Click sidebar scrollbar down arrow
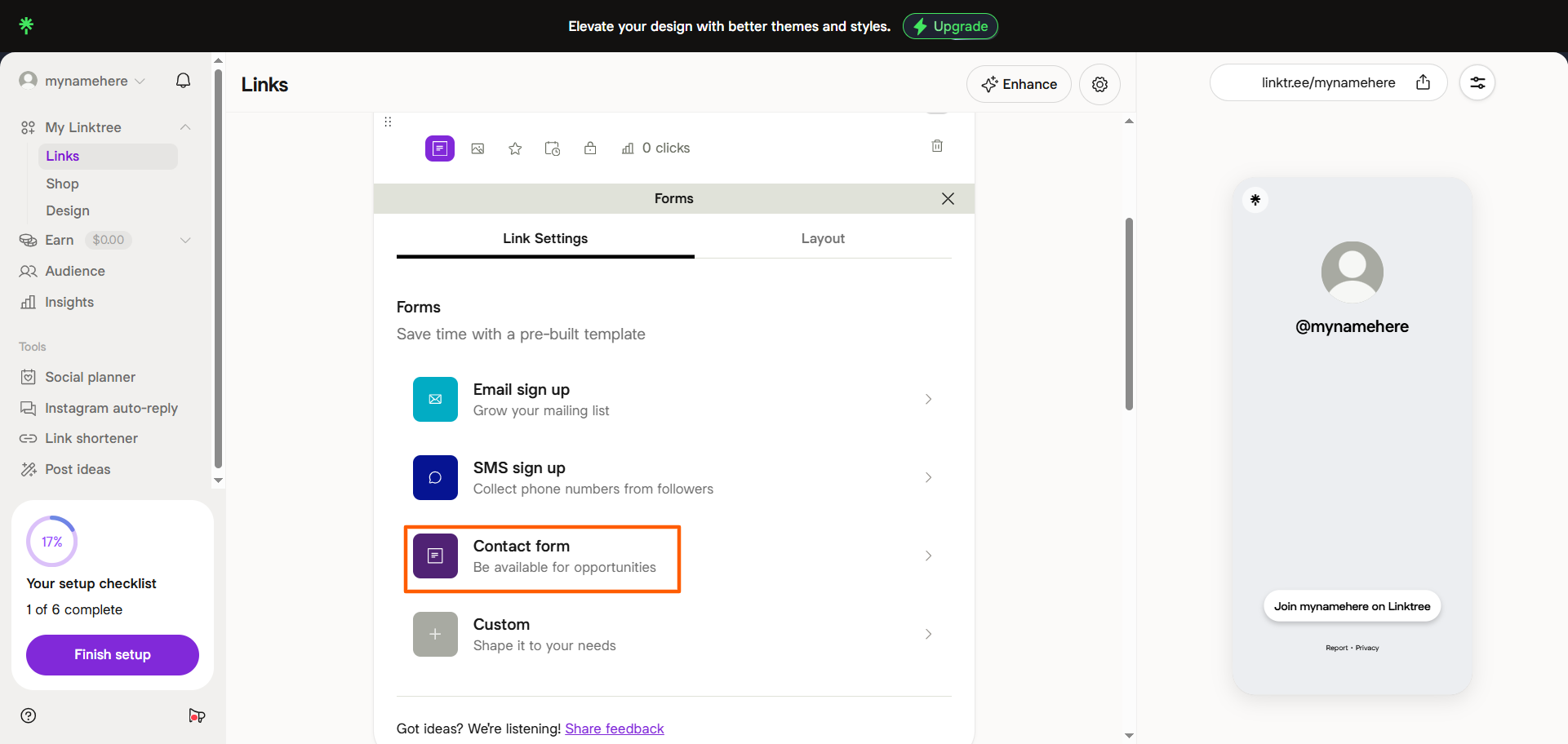 tap(218, 480)
